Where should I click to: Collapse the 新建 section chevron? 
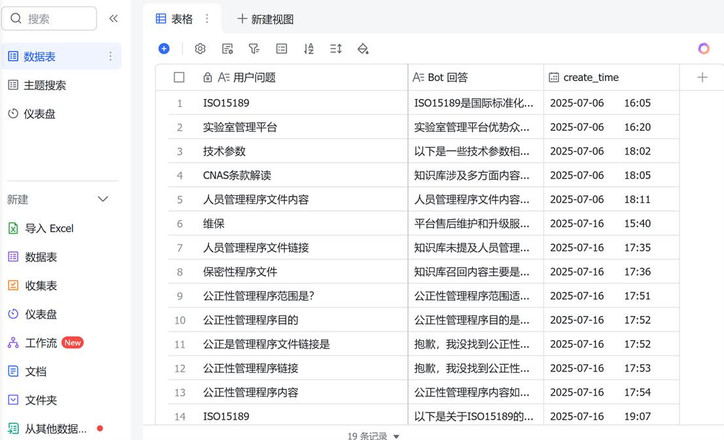click(x=102, y=199)
